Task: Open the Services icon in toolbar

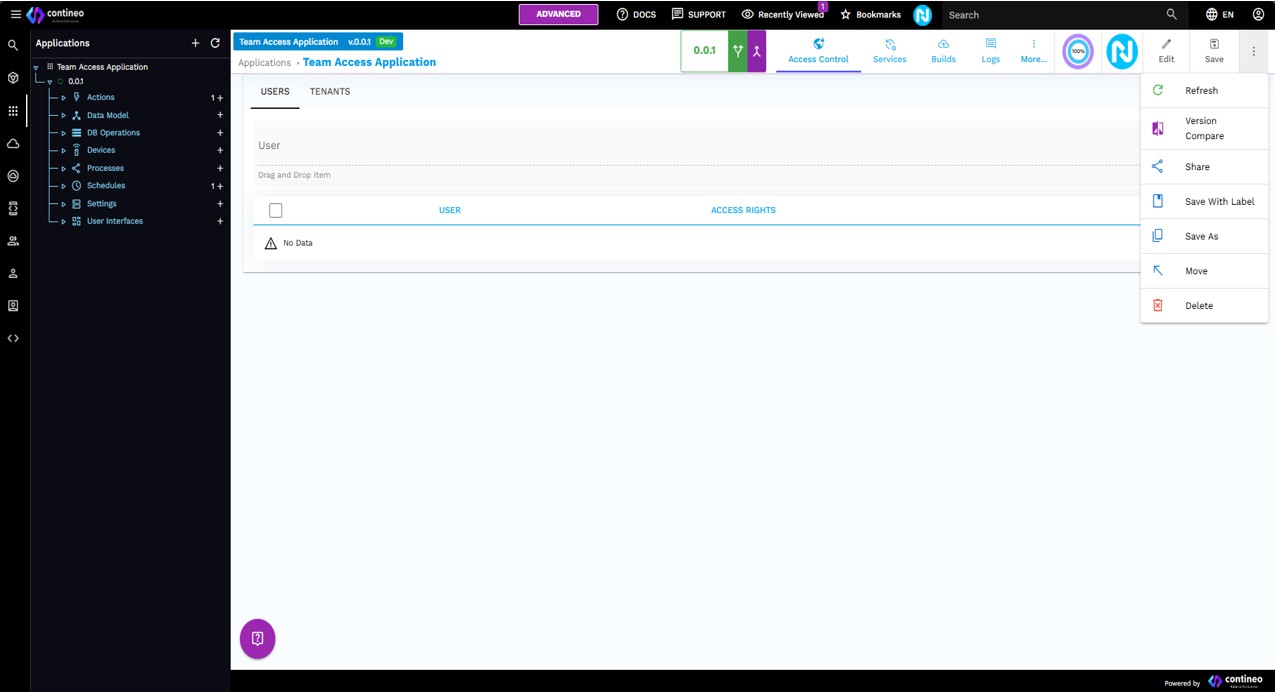Action: [x=889, y=45]
